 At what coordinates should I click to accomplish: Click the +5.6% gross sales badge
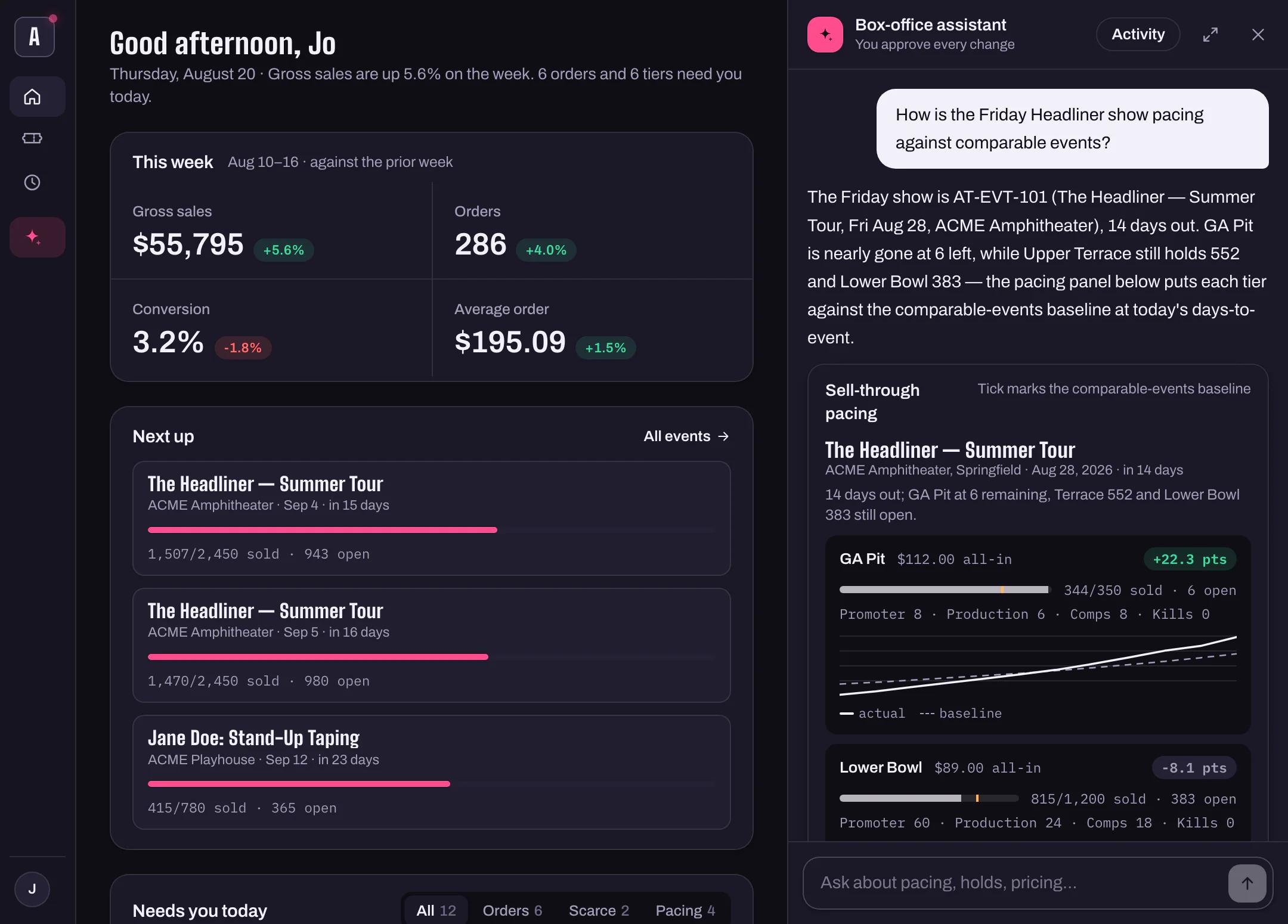coord(284,250)
